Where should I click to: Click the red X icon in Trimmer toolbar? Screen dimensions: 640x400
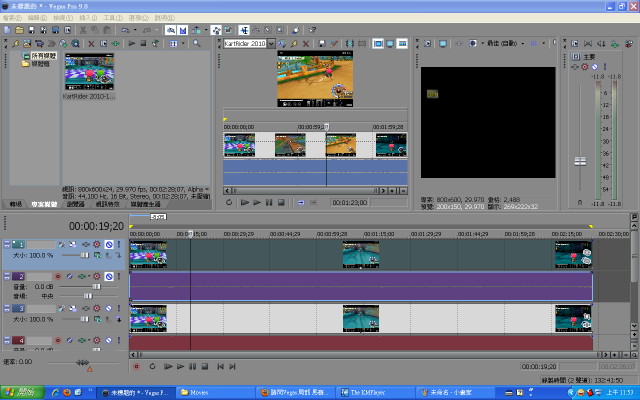click(306, 44)
